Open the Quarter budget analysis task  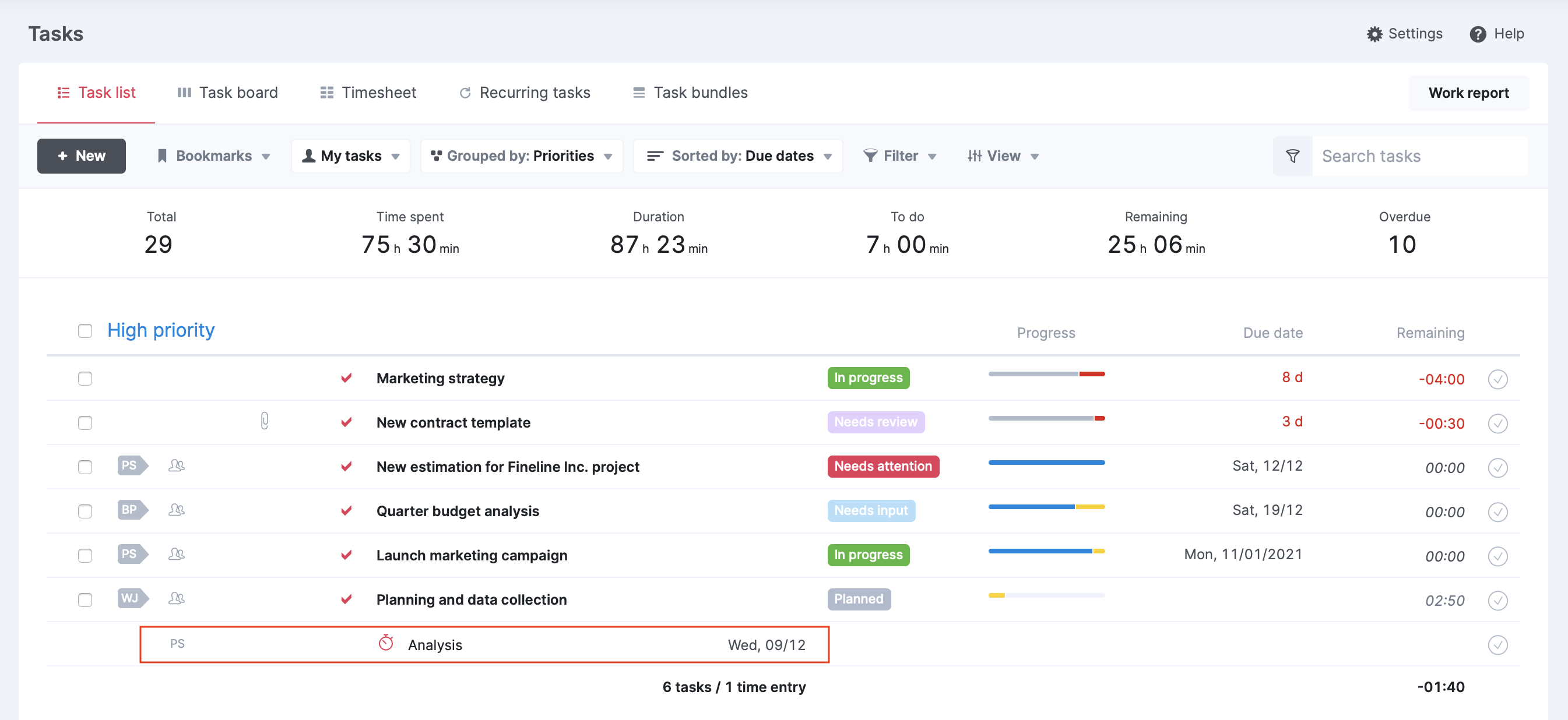click(x=458, y=511)
